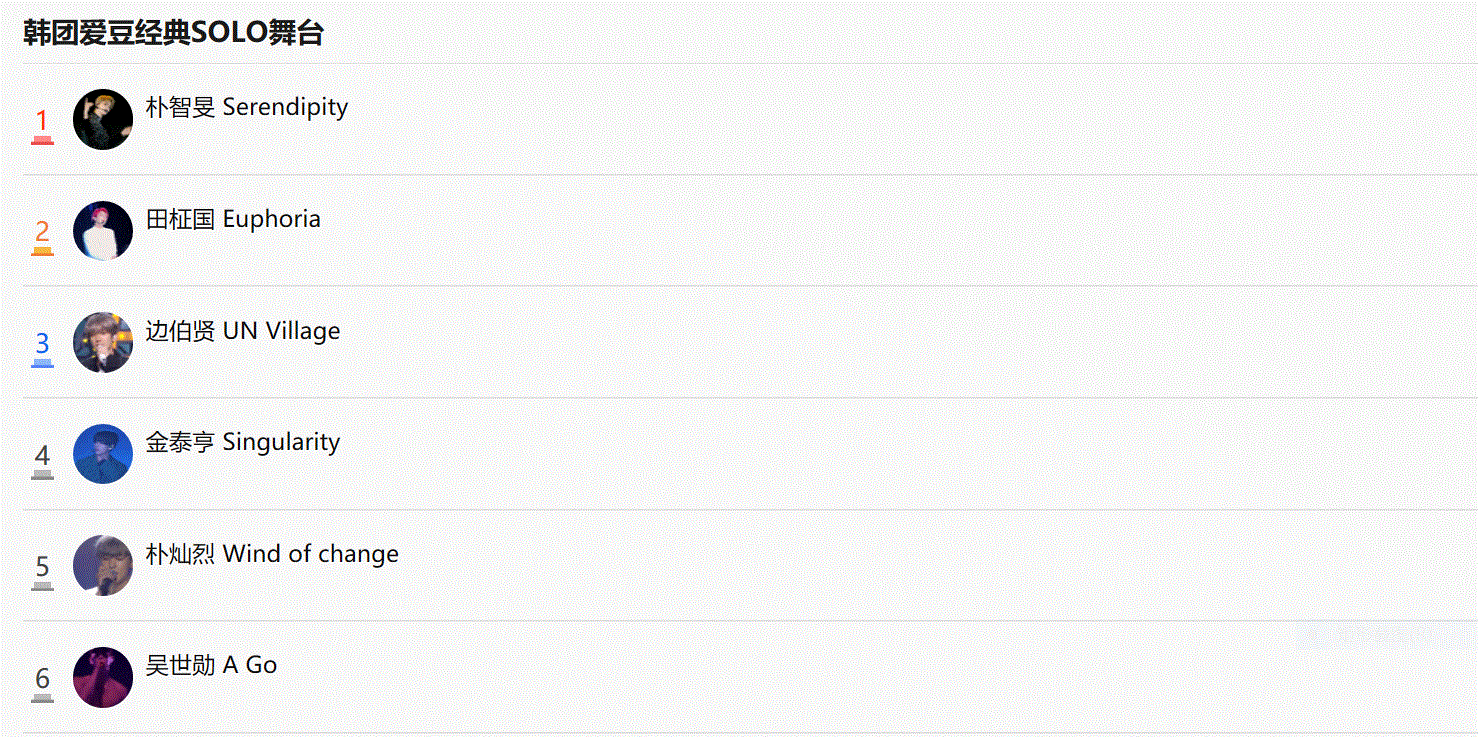Screen dimensions: 1478x737
Task: Click the red rank 1 badge
Action: click(42, 125)
